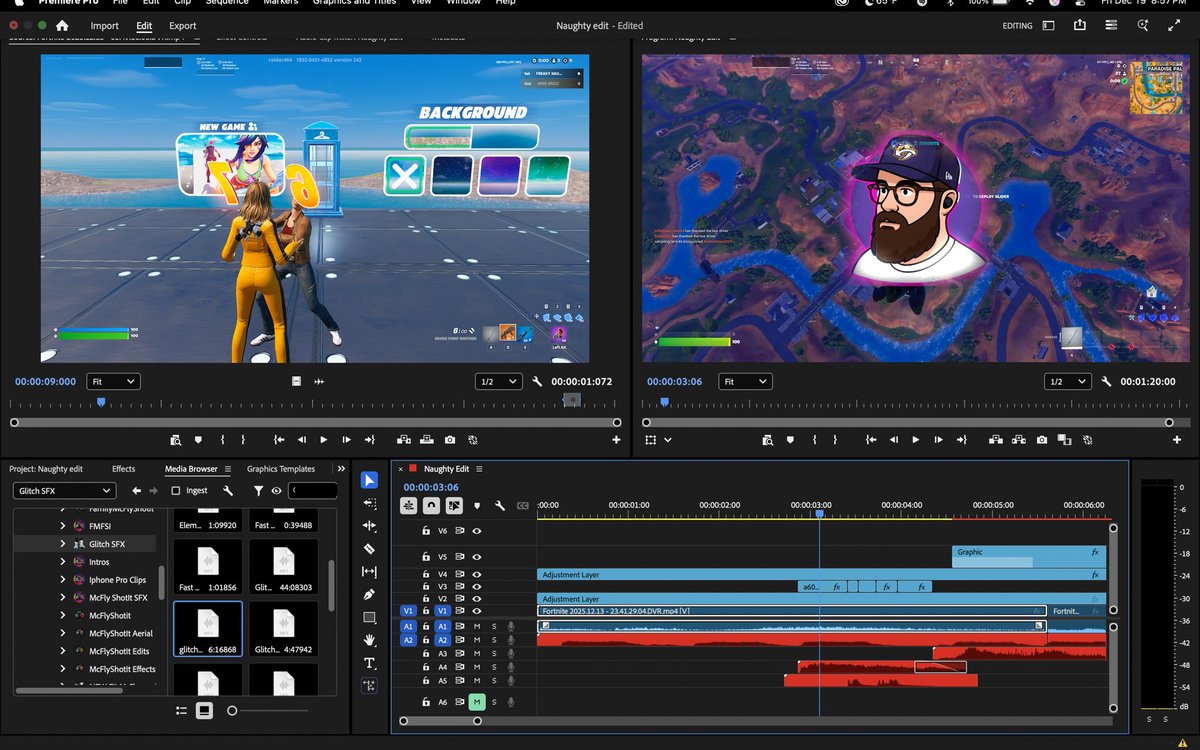Click the Quick Export share icon
Screen dimensions: 1200x750
click(1080, 26)
